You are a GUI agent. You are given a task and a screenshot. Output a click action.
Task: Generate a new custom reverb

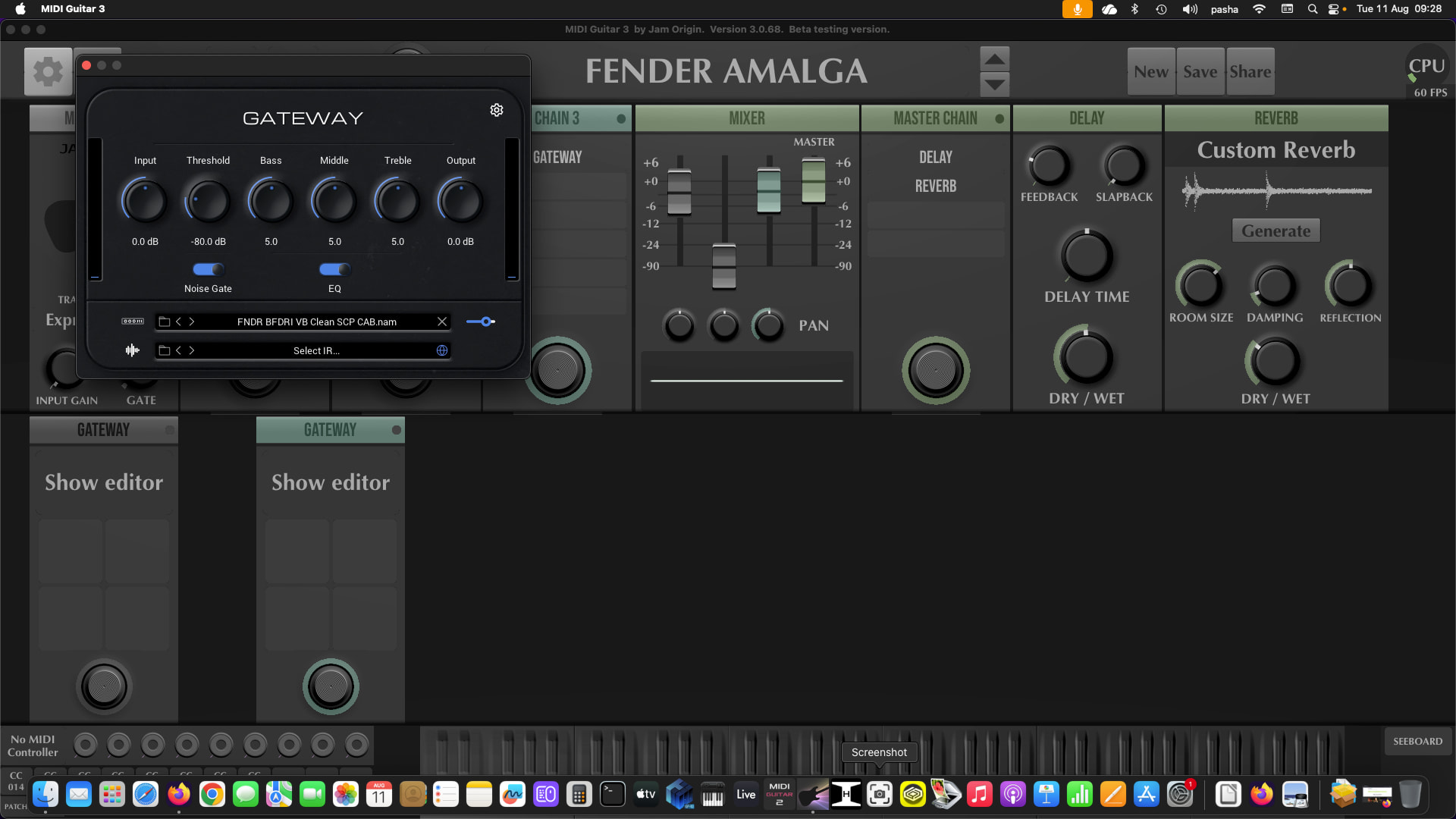[x=1276, y=231]
